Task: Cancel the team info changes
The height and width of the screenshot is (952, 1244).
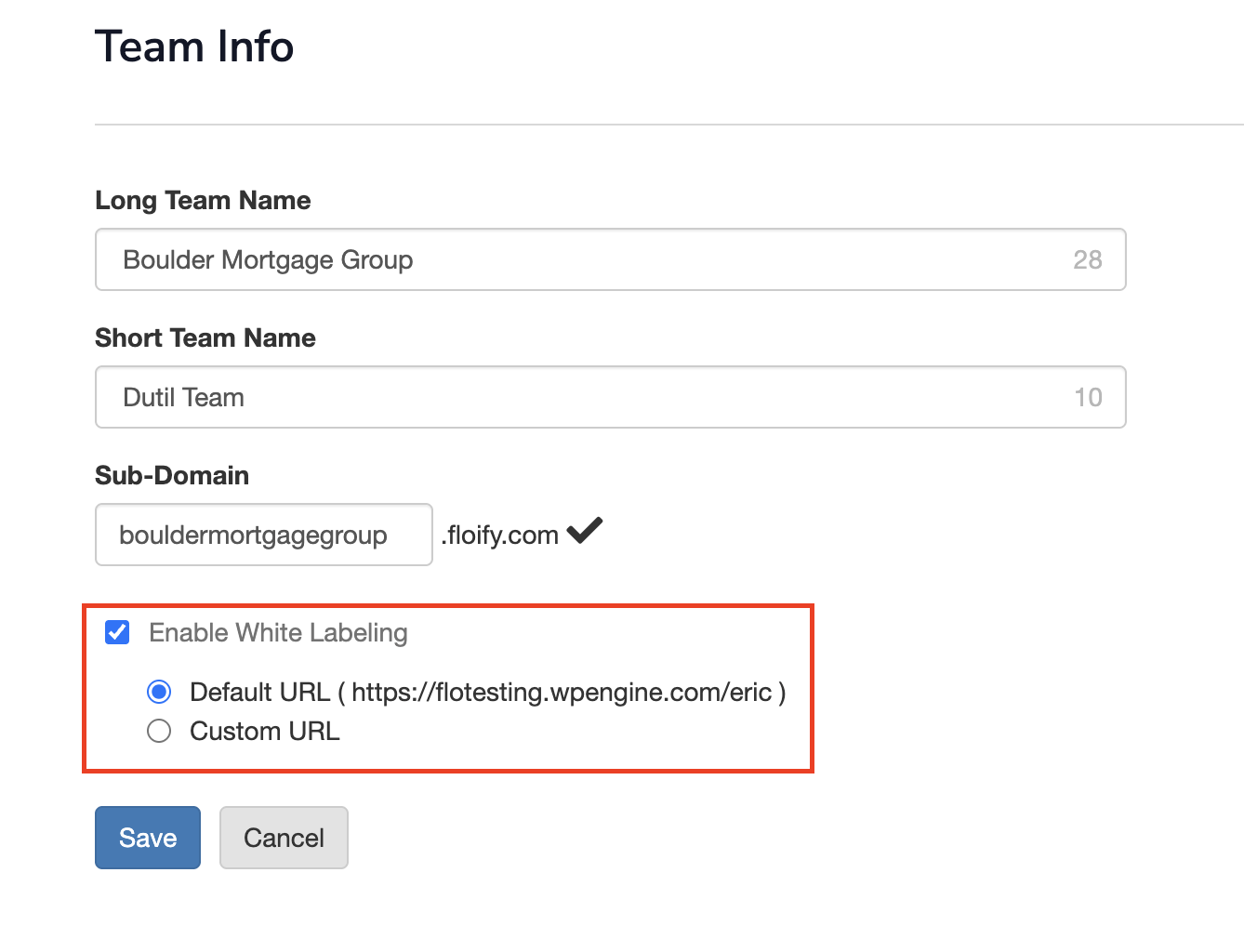Action: pos(284,838)
